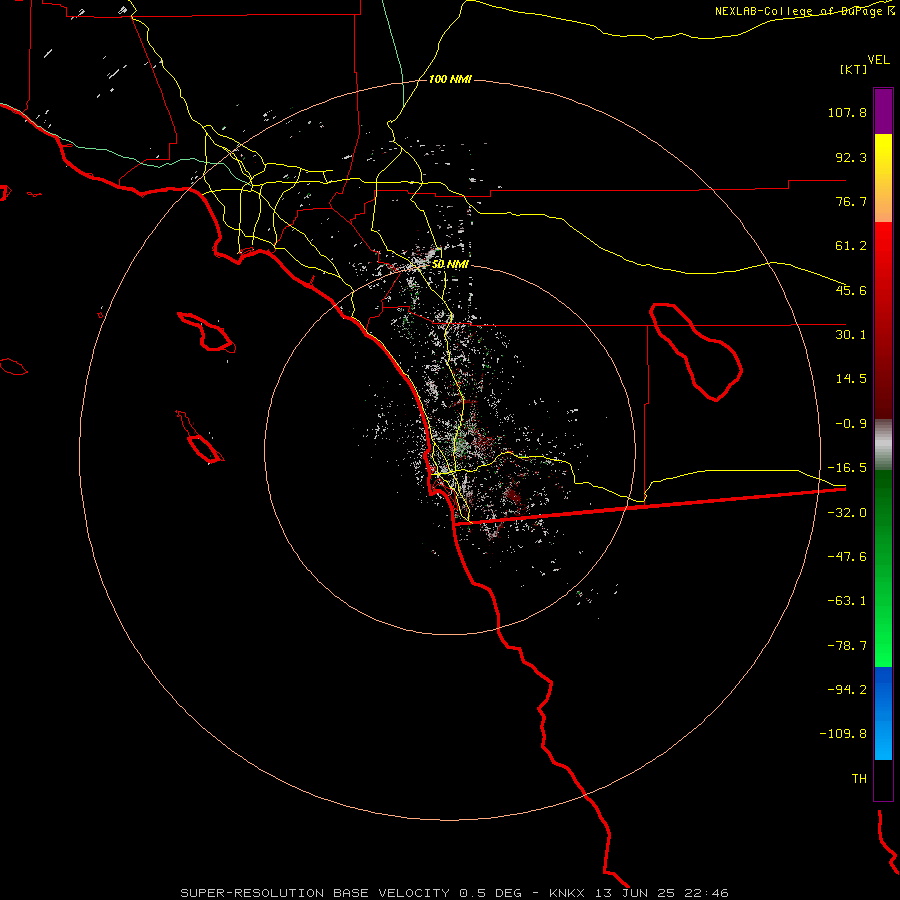Click the 30.1 velocity scale value
This screenshot has width=900, height=900.
851,335
